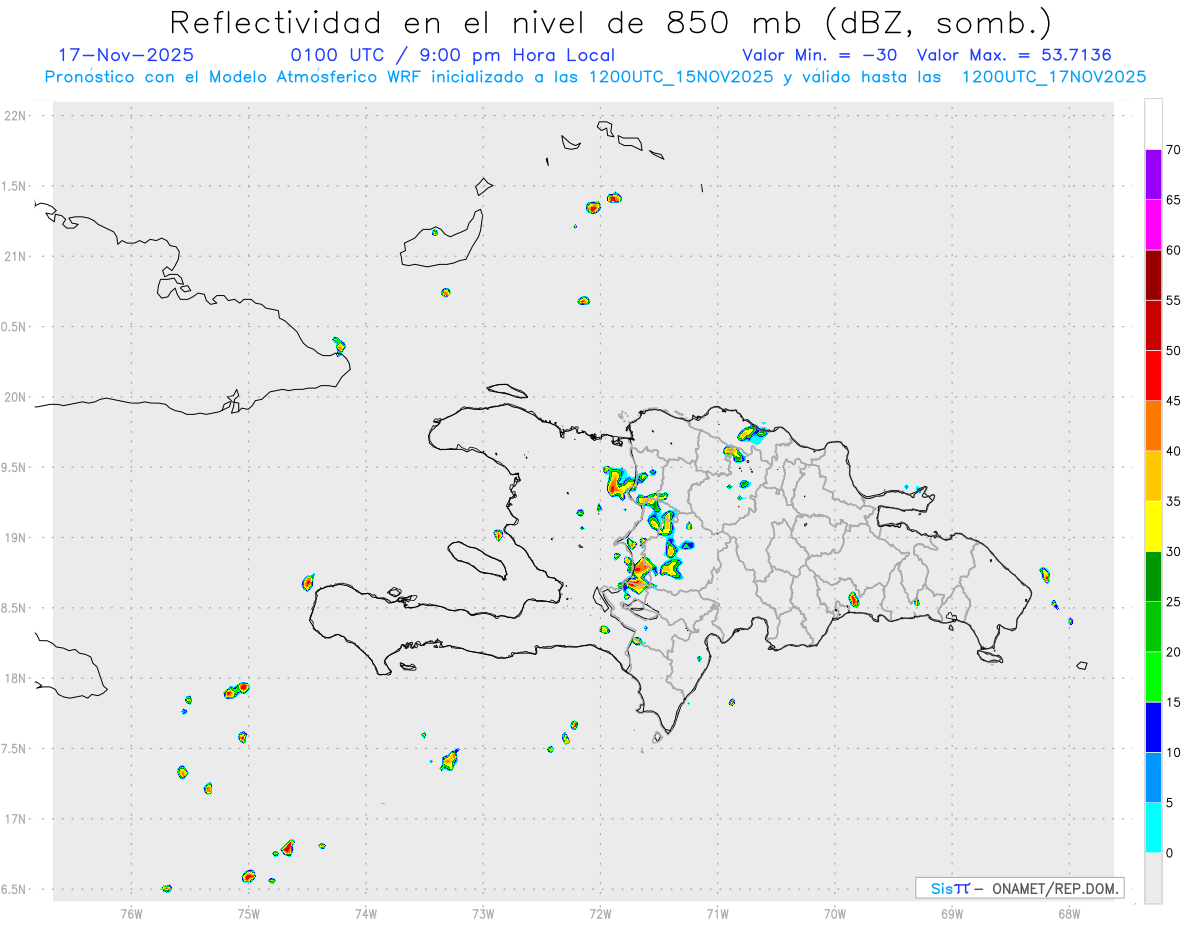Screen dimensions: 1200x927
Task: Click the '73W' longitude label
Action: pos(483,913)
